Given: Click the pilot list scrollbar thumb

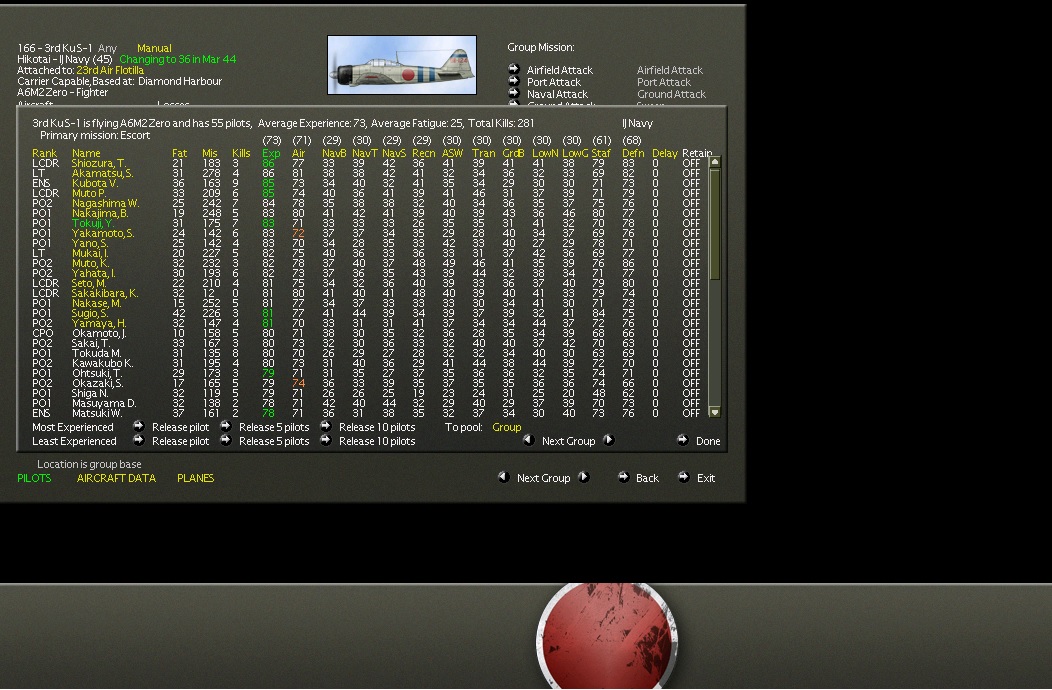Looking at the screenshot, I should coord(715,224).
